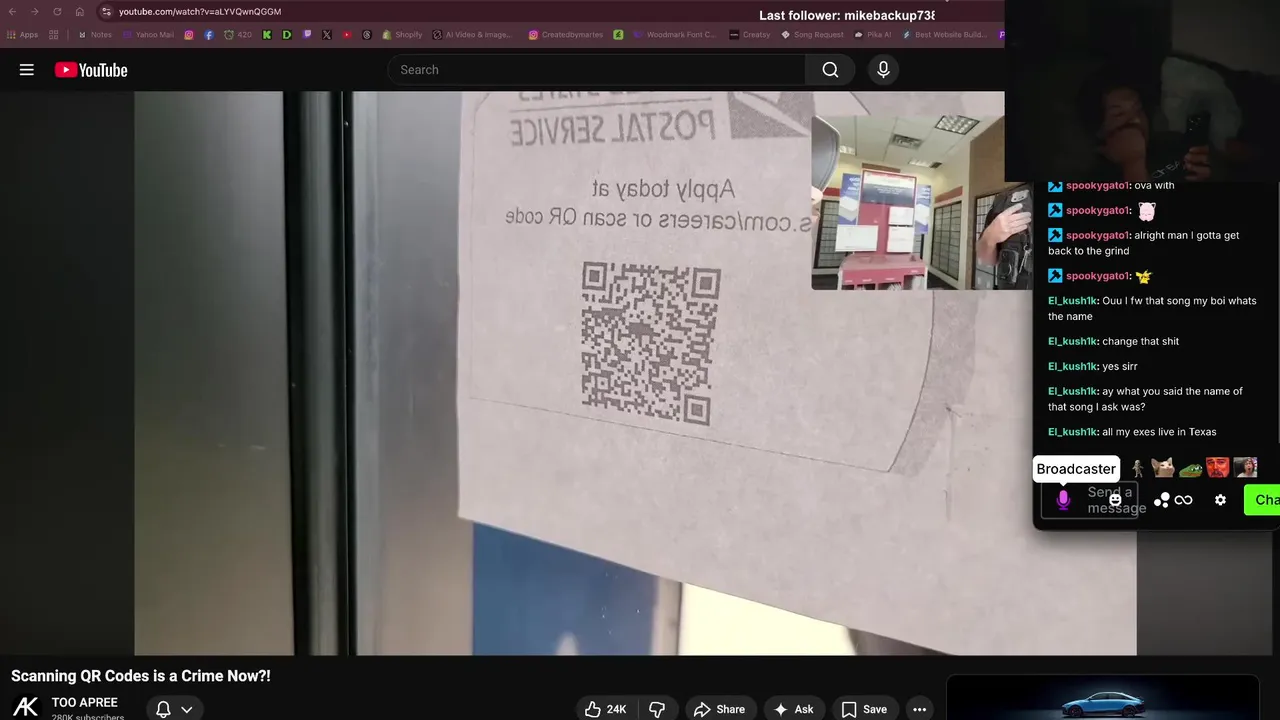Expand the subscription notification dropdown chevron
The height and width of the screenshot is (720, 1280).
(186, 709)
